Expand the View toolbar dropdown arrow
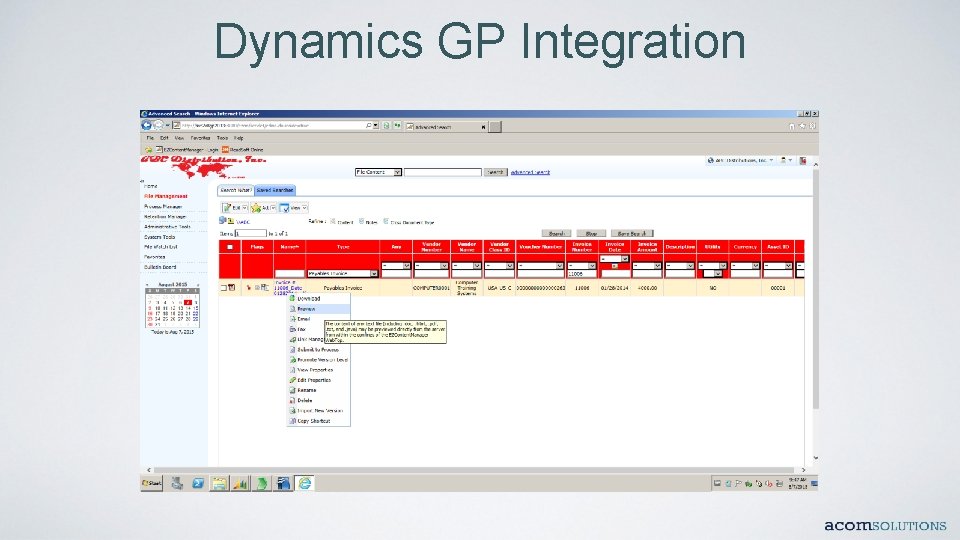The width and height of the screenshot is (960, 540). click(x=304, y=208)
